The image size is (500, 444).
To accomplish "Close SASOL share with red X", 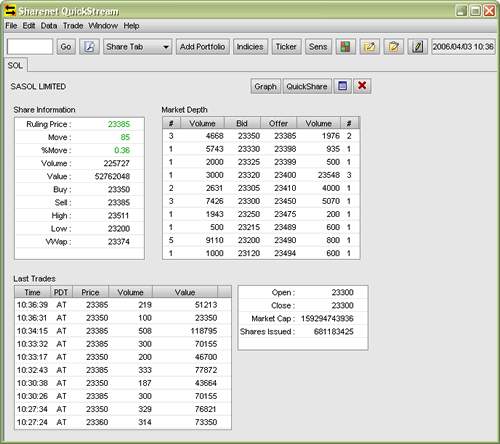I will [x=362, y=86].
